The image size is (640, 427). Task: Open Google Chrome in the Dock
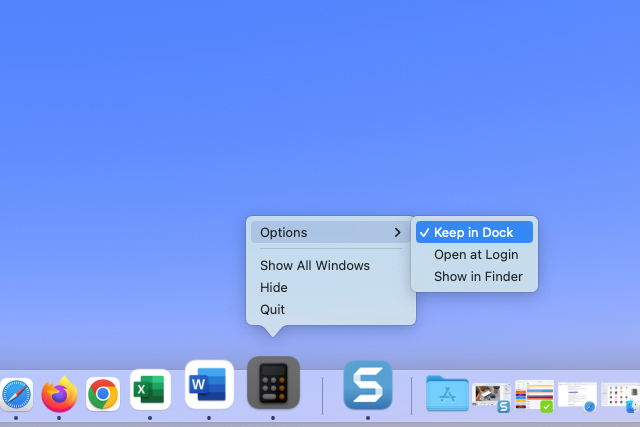tap(103, 394)
